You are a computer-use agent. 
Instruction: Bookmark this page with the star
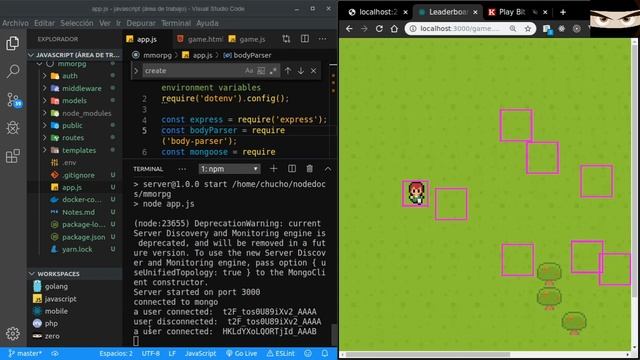click(x=528, y=29)
